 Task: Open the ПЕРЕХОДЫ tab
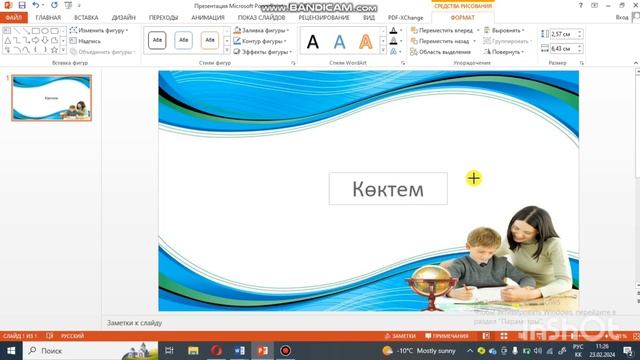[163, 18]
